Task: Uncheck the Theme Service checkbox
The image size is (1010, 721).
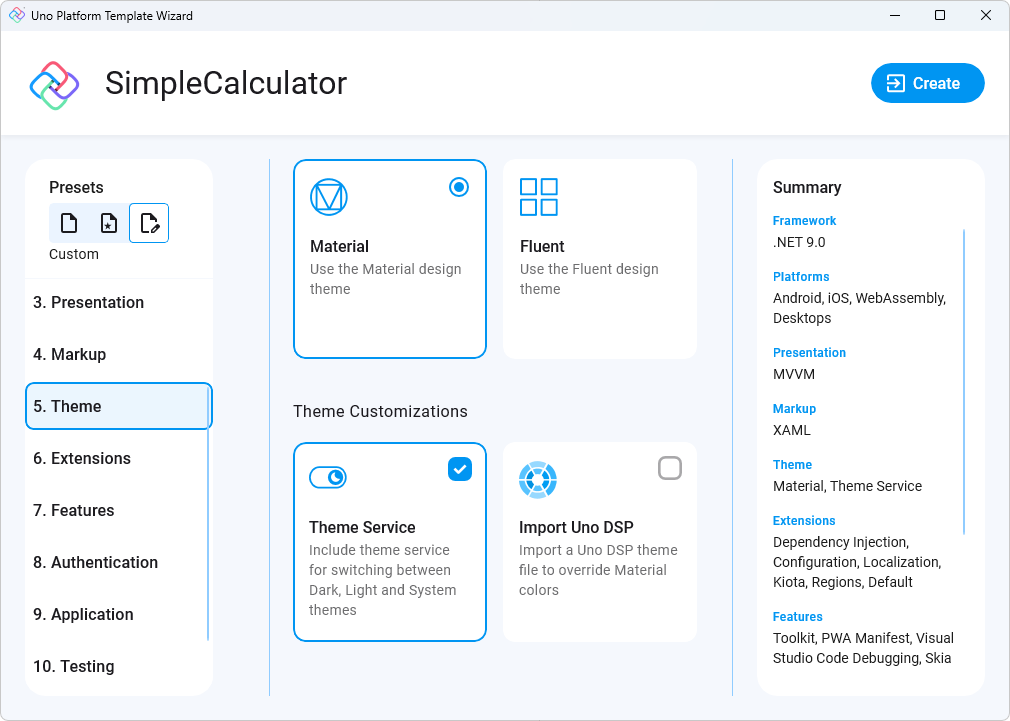Action: 460,468
